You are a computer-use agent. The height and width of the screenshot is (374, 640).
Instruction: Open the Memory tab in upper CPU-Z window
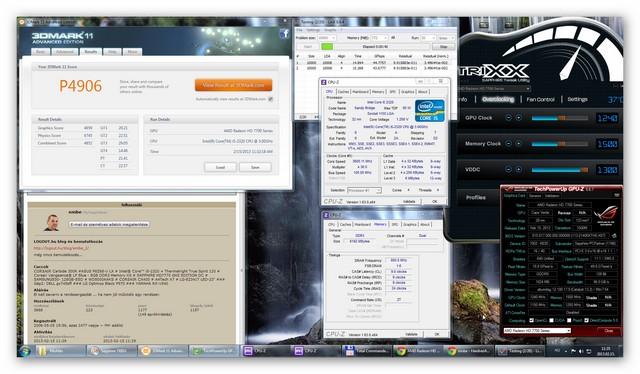[378, 92]
